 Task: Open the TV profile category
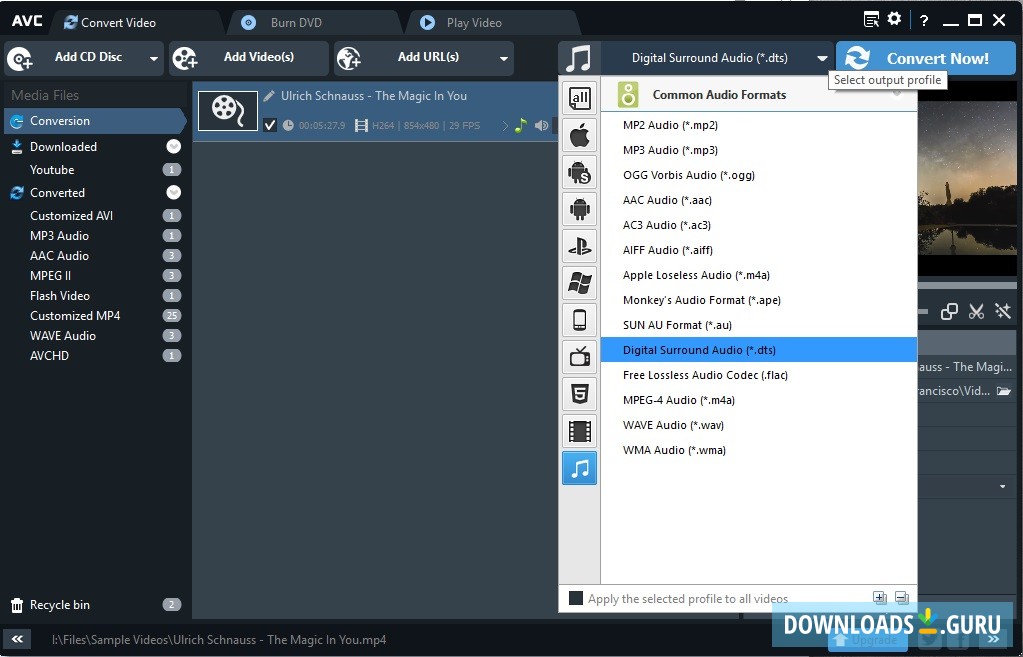click(x=579, y=357)
